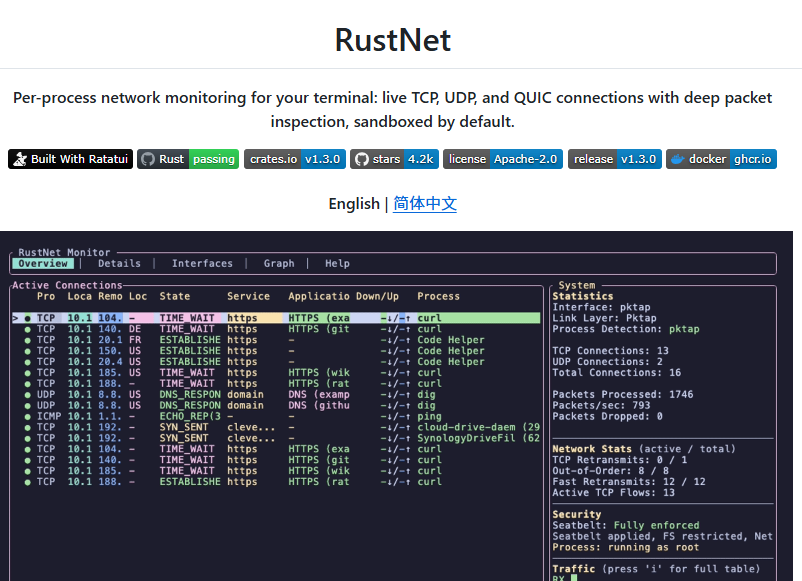Click 'Seatbelt: Fully enforced' security line
Screen dimensions: 802x581
[x=626, y=525]
